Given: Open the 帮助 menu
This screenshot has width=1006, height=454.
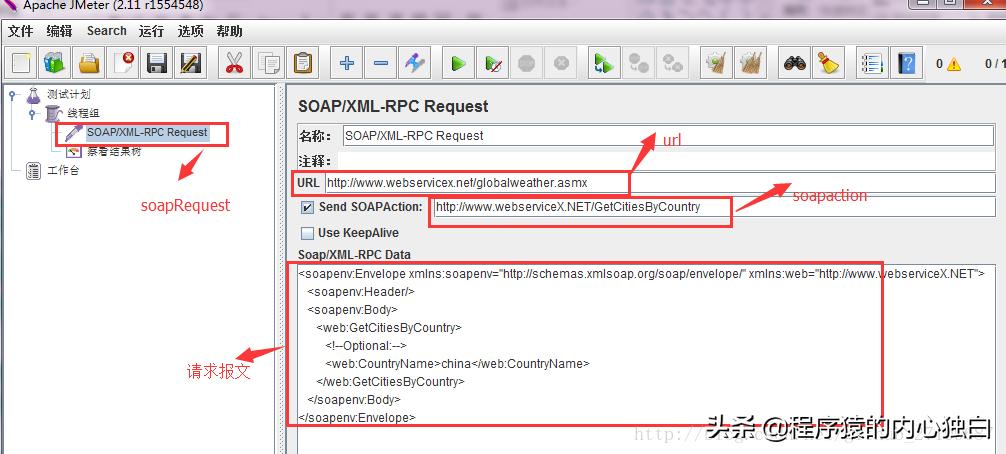Looking at the screenshot, I should pyautogui.click(x=230, y=31).
